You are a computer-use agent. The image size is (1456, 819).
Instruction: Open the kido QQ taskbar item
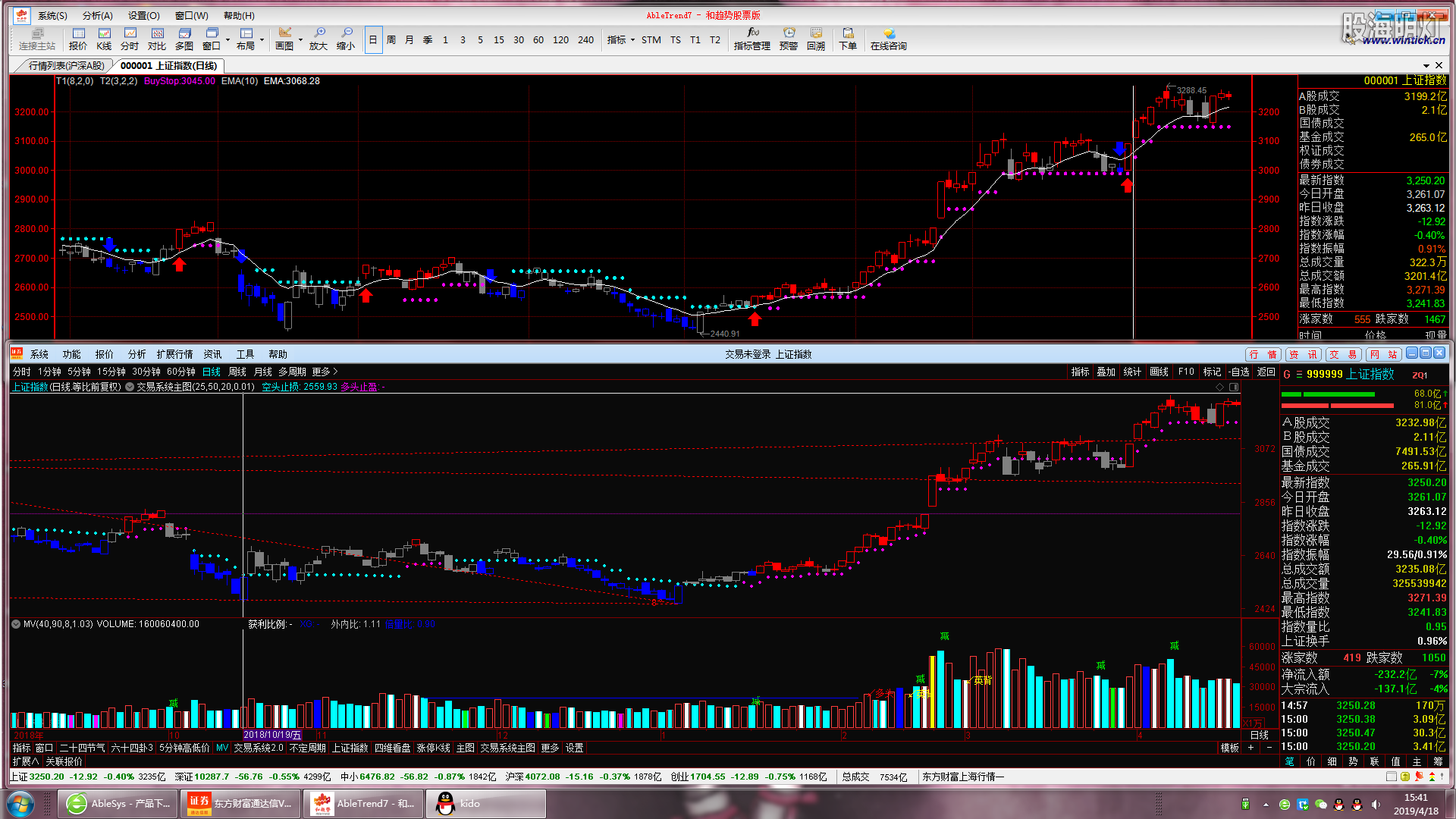[487, 804]
